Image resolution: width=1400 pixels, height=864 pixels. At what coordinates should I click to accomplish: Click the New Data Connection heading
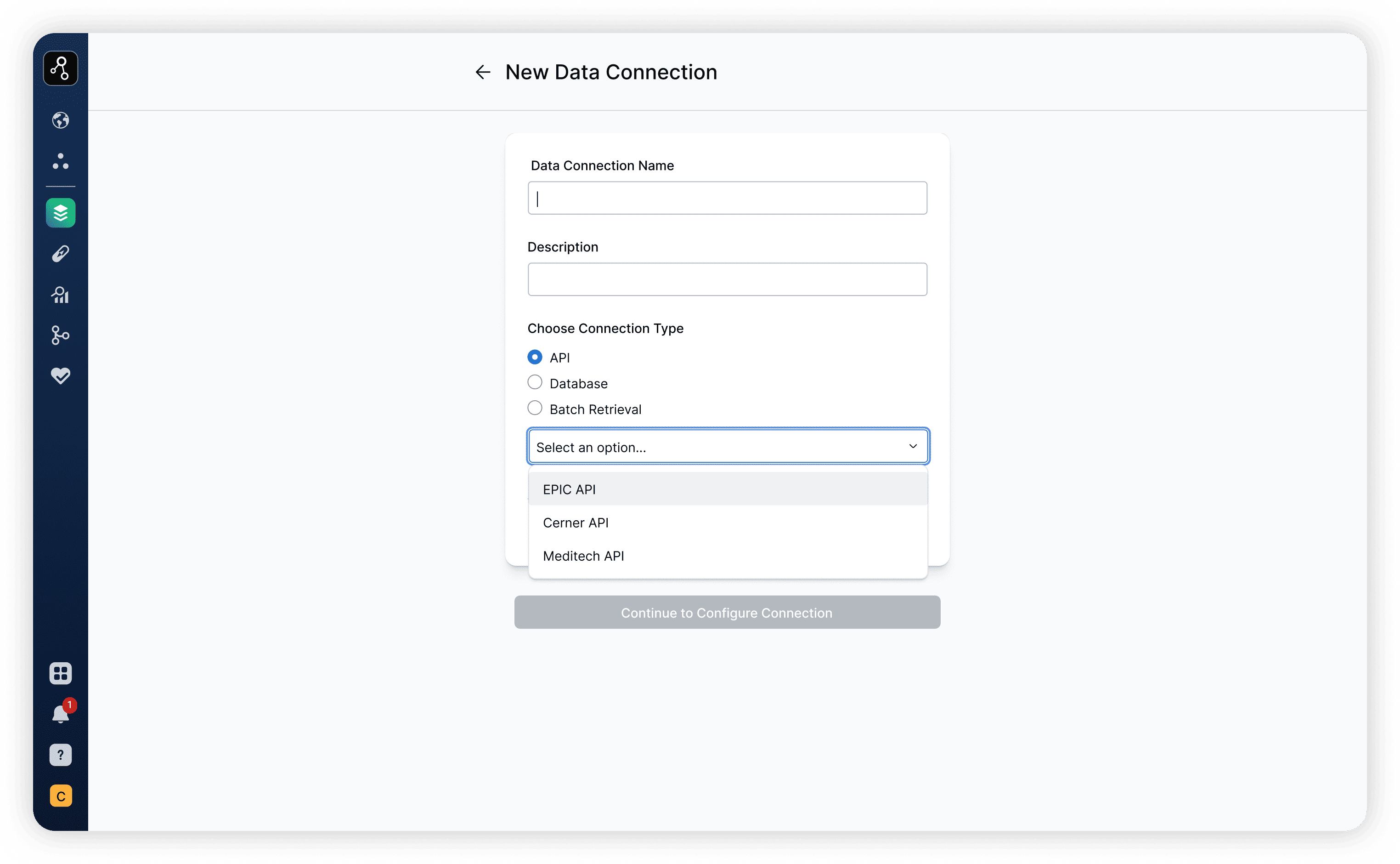pyautogui.click(x=611, y=72)
